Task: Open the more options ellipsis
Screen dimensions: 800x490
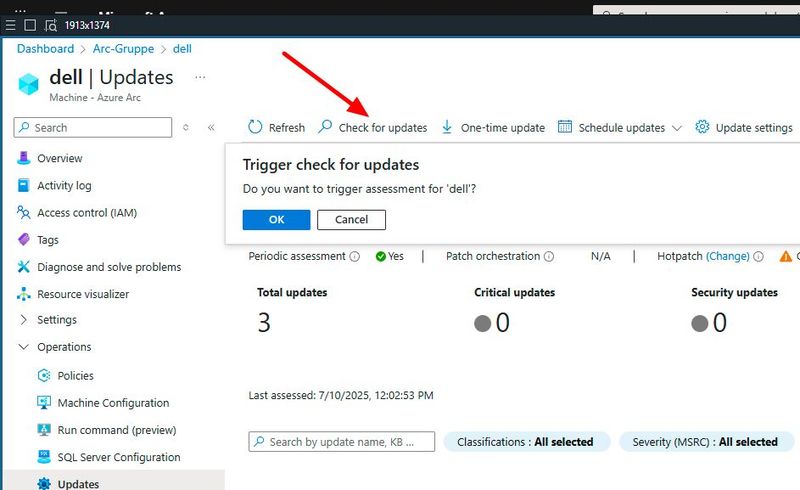Action: click(x=200, y=78)
